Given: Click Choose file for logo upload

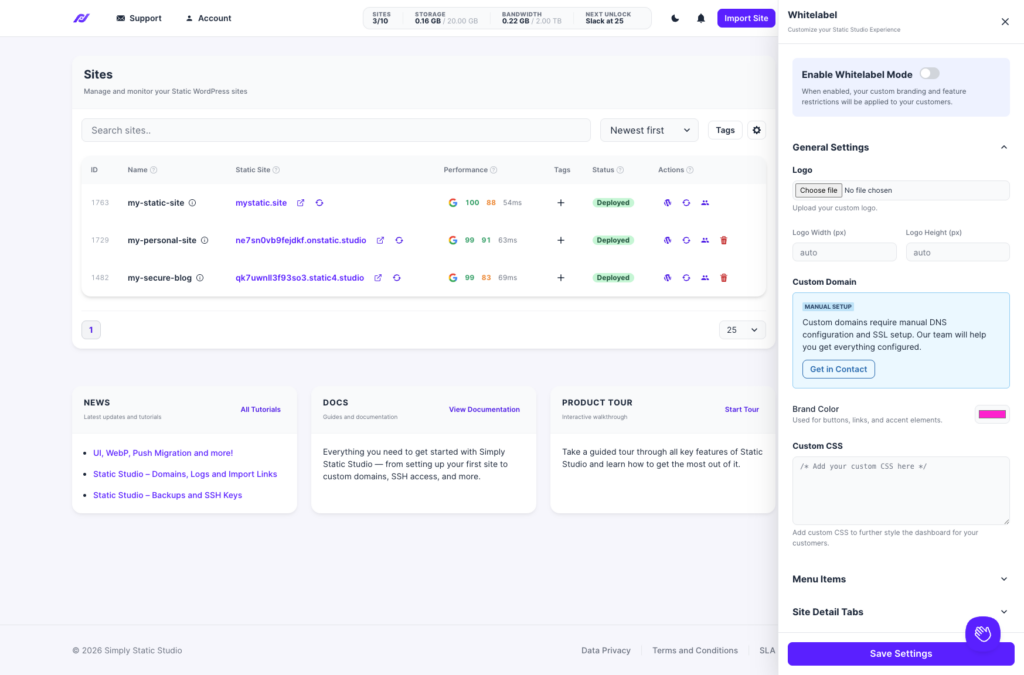Looking at the screenshot, I should tap(818, 190).
